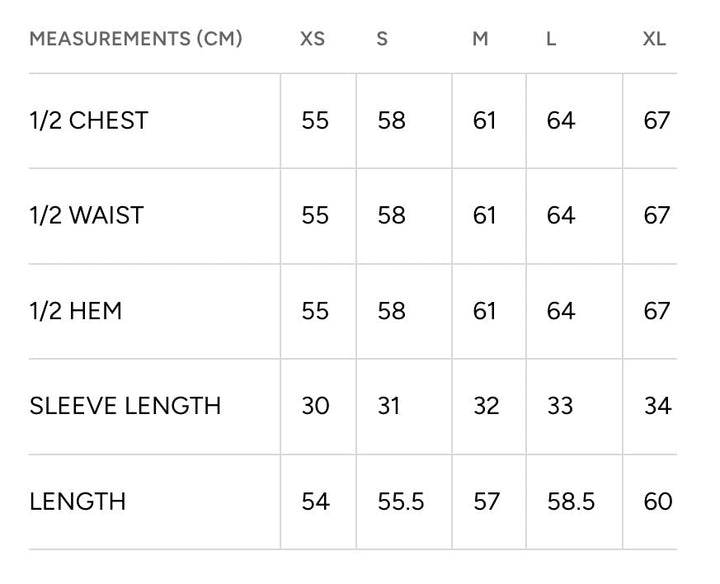The width and height of the screenshot is (720, 584).
Task: Select the XS size column header
Action: [312, 39]
